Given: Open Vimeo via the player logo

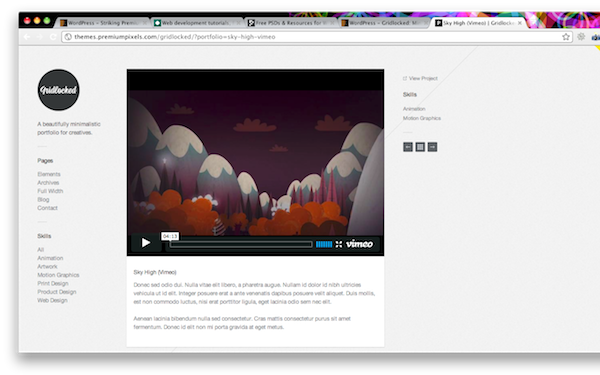Looking at the screenshot, I should click(x=359, y=244).
